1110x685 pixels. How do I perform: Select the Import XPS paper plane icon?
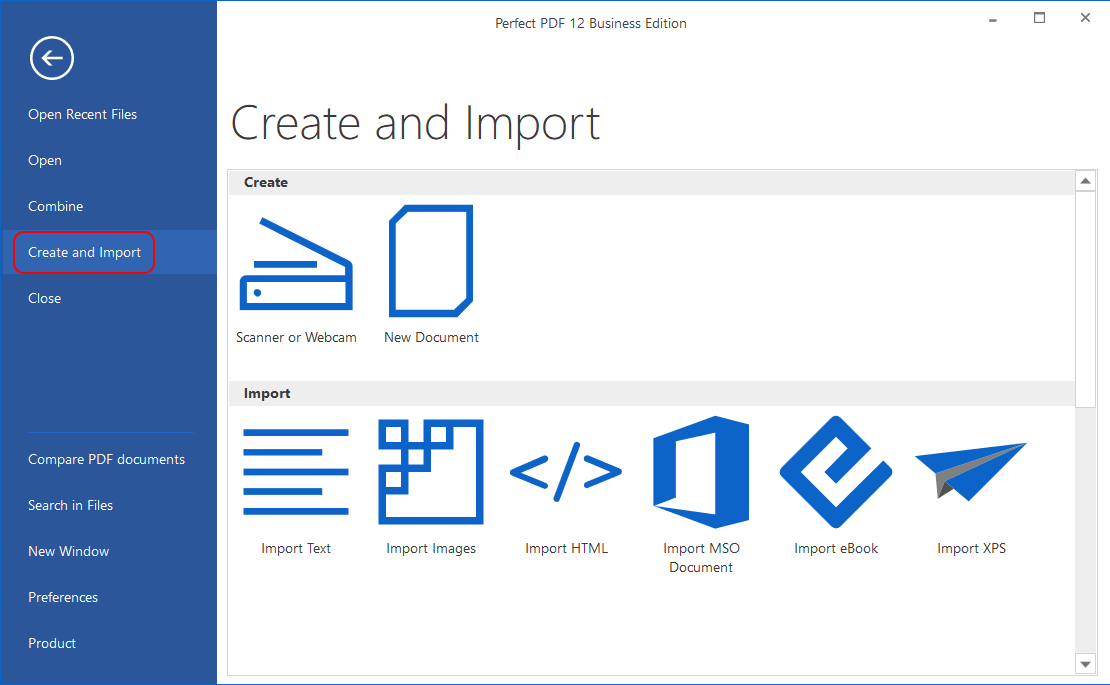click(971, 471)
